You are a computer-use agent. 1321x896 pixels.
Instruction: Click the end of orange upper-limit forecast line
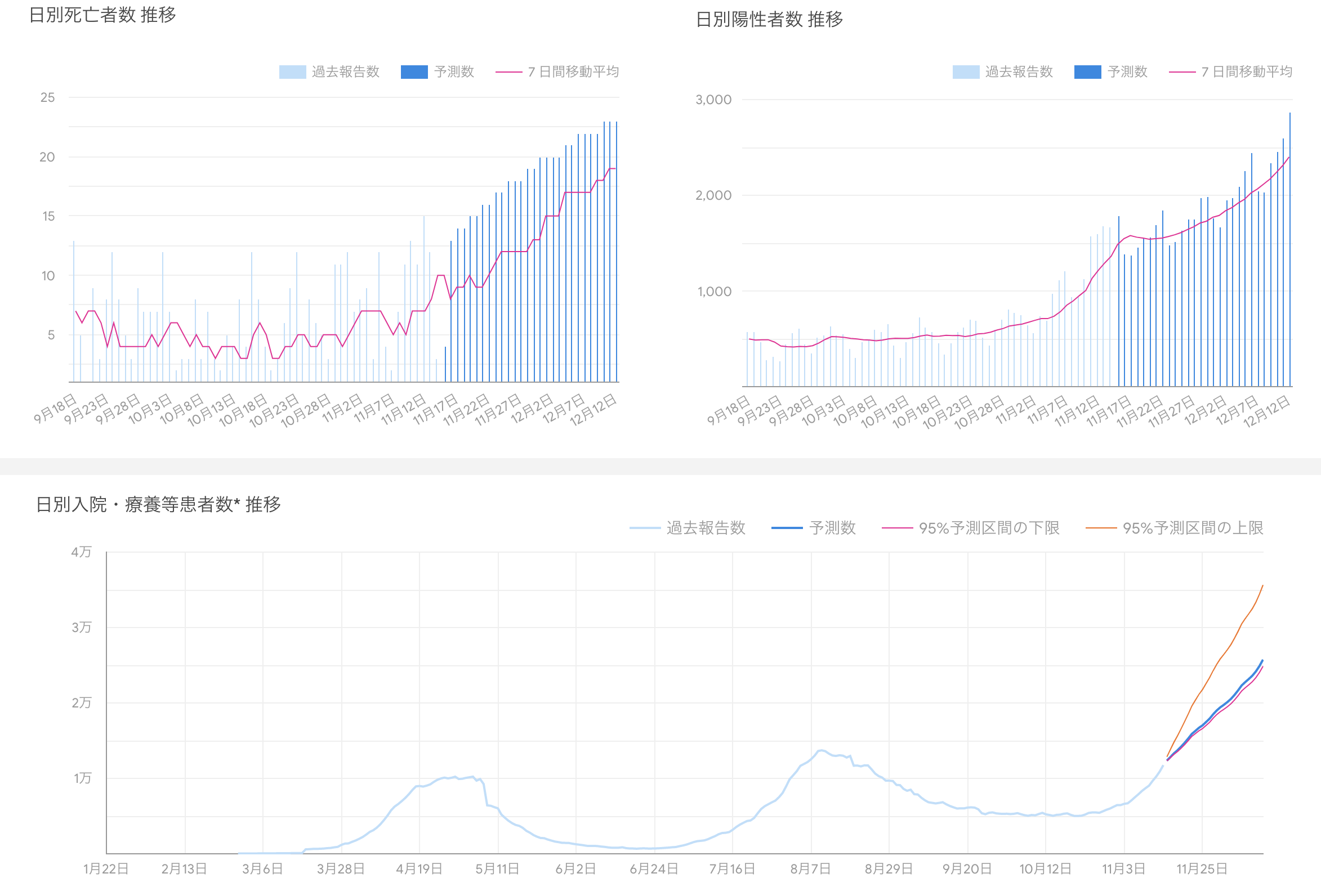1262,585
